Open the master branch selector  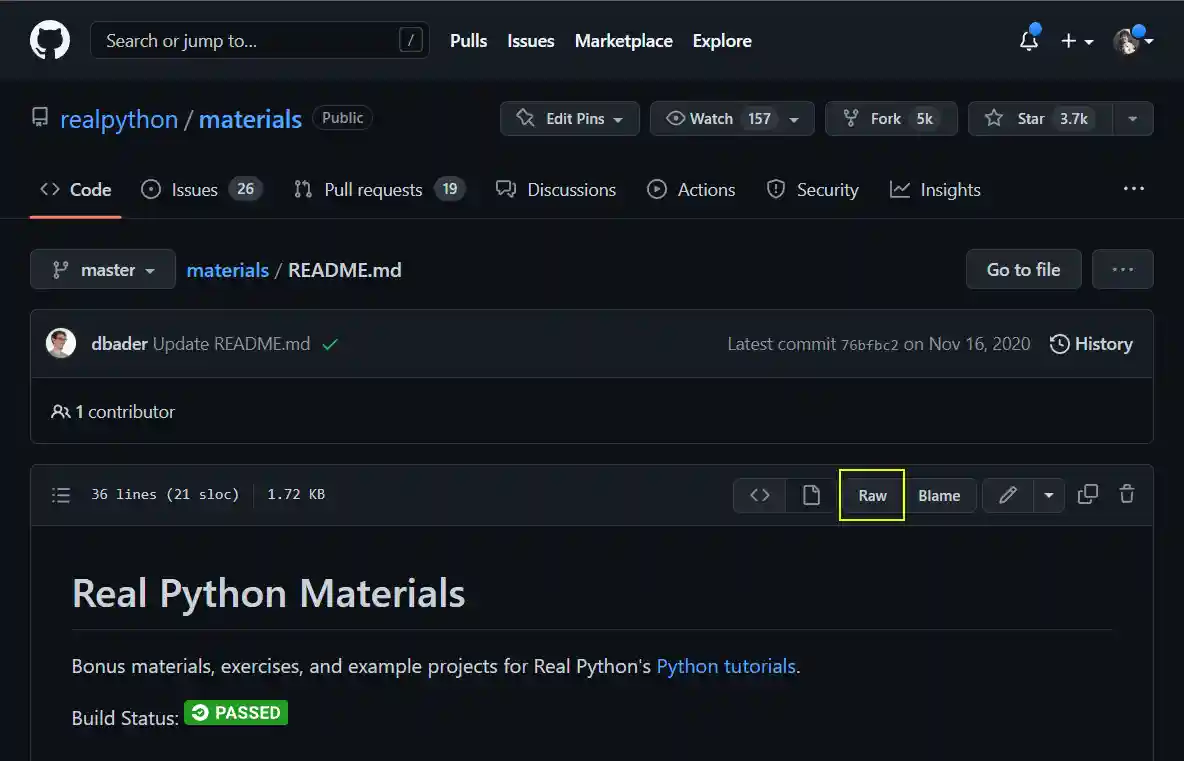pos(102,269)
